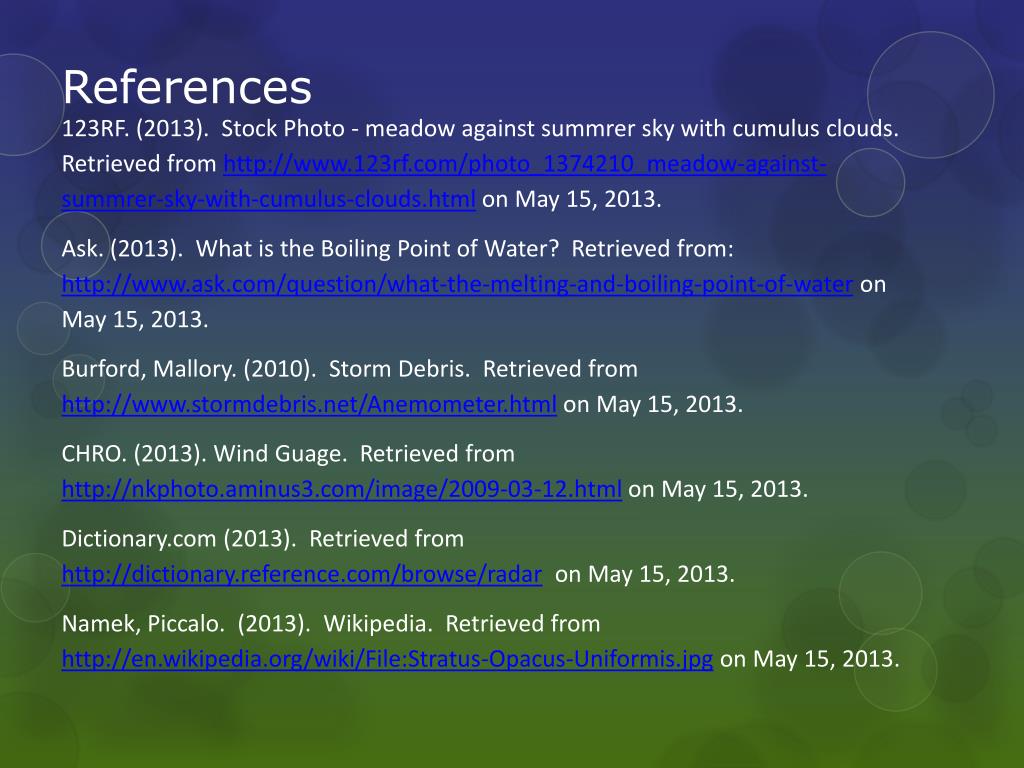
Task: Click 'on May 15, 2013.' after the Wikipedia link
Action: point(810,659)
